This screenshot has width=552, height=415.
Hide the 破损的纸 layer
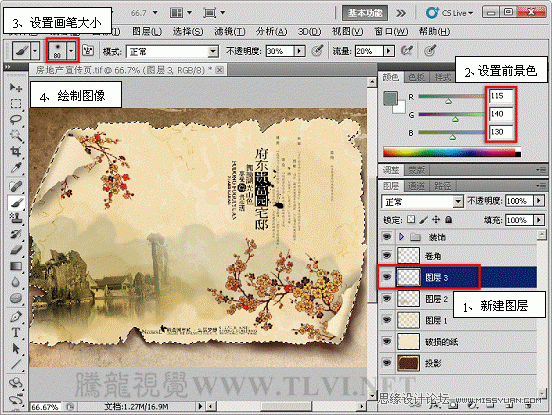[x=387, y=341]
